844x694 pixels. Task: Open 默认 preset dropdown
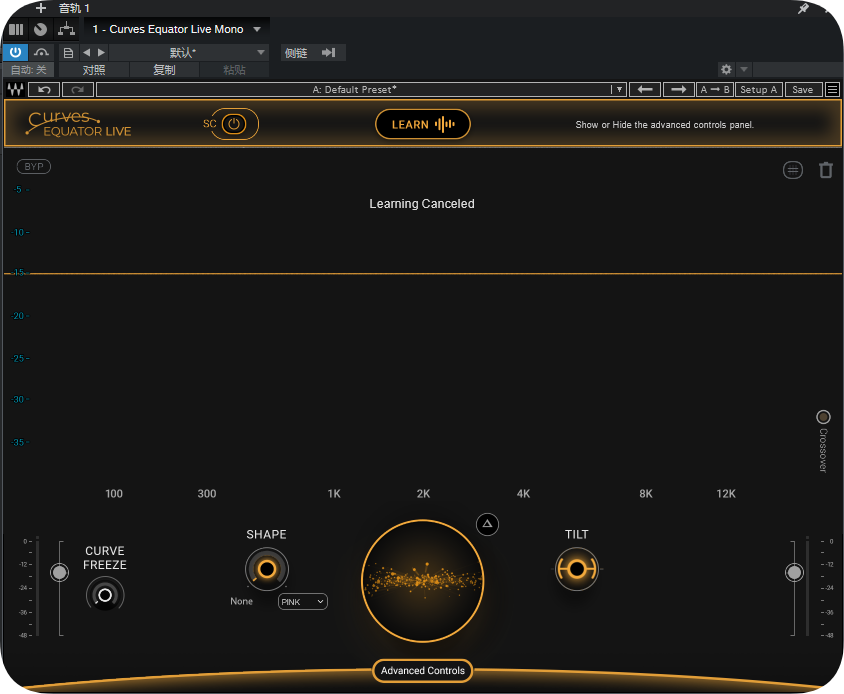pyautogui.click(x=188, y=53)
